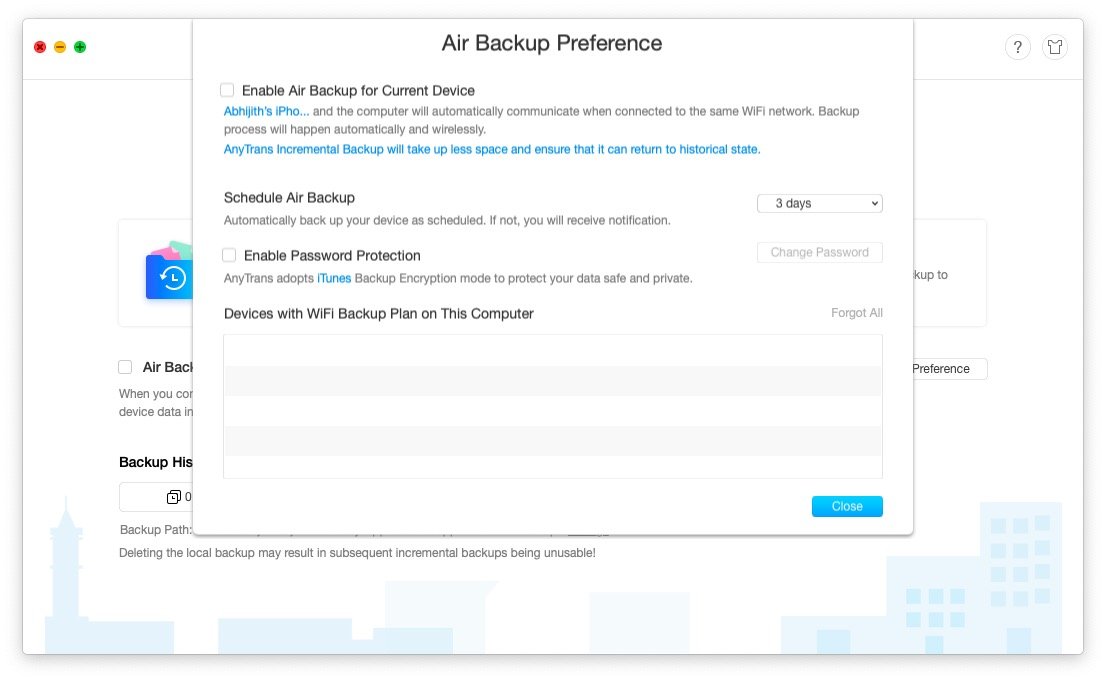Tick Enable Password Protection checkbox

[229, 255]
